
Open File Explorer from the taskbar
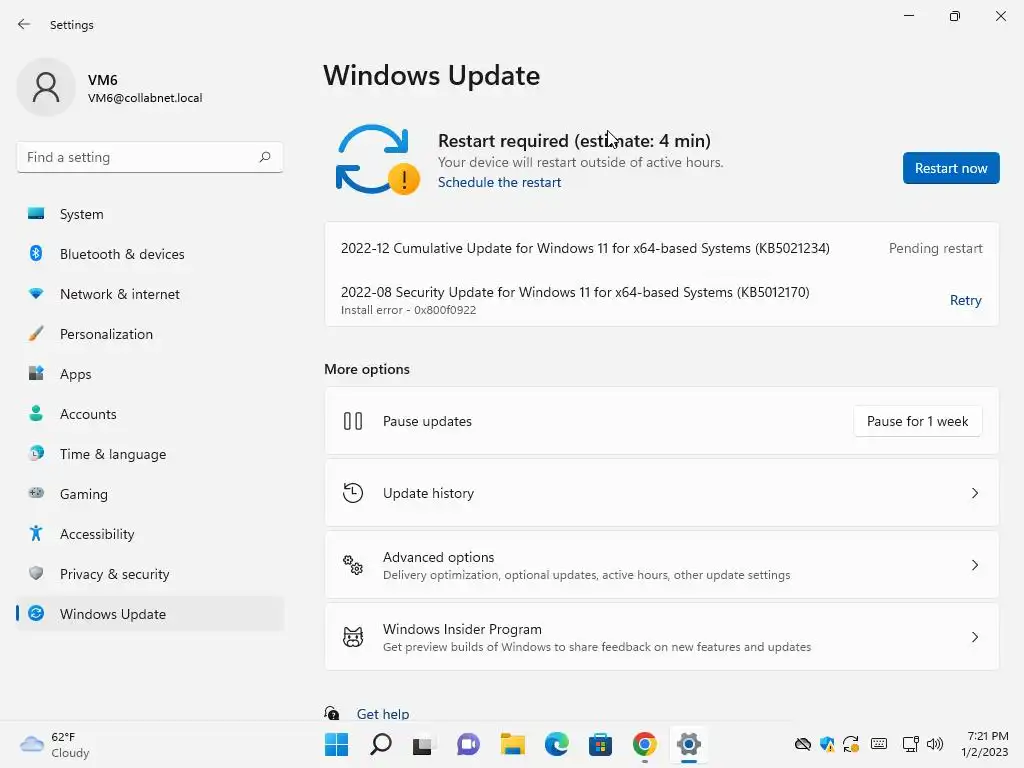tap(513, 744)
